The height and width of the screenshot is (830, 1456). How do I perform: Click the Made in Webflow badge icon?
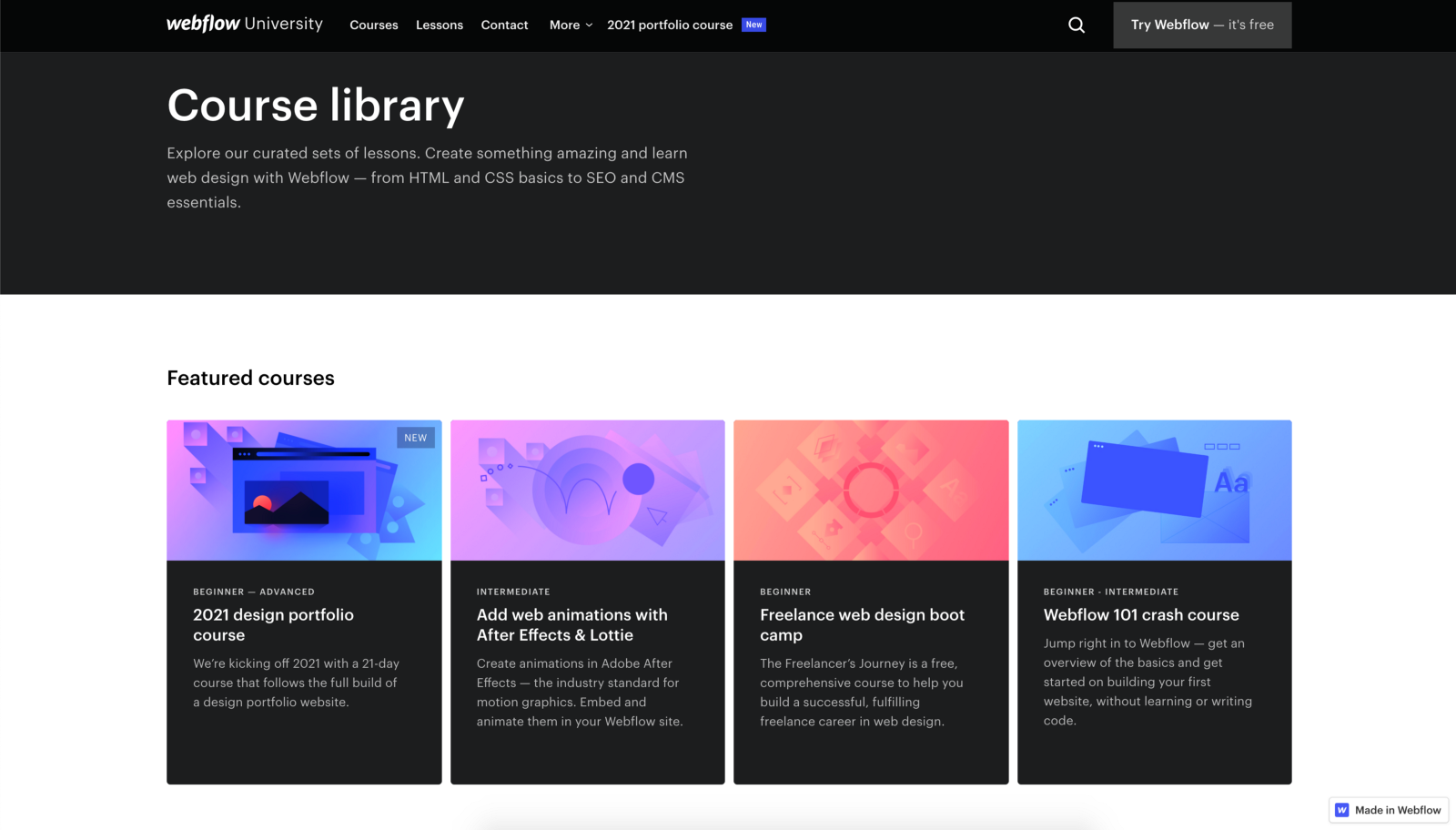coord(1341,809)
